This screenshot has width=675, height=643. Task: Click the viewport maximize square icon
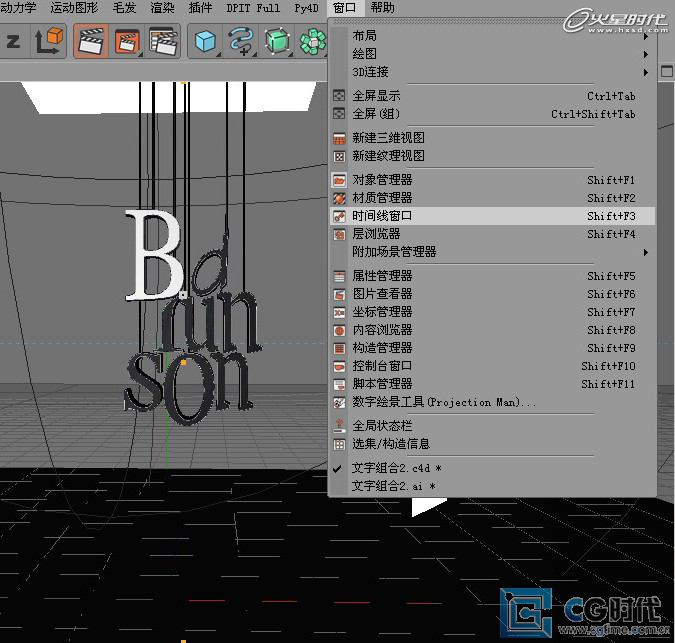[666, 71]
